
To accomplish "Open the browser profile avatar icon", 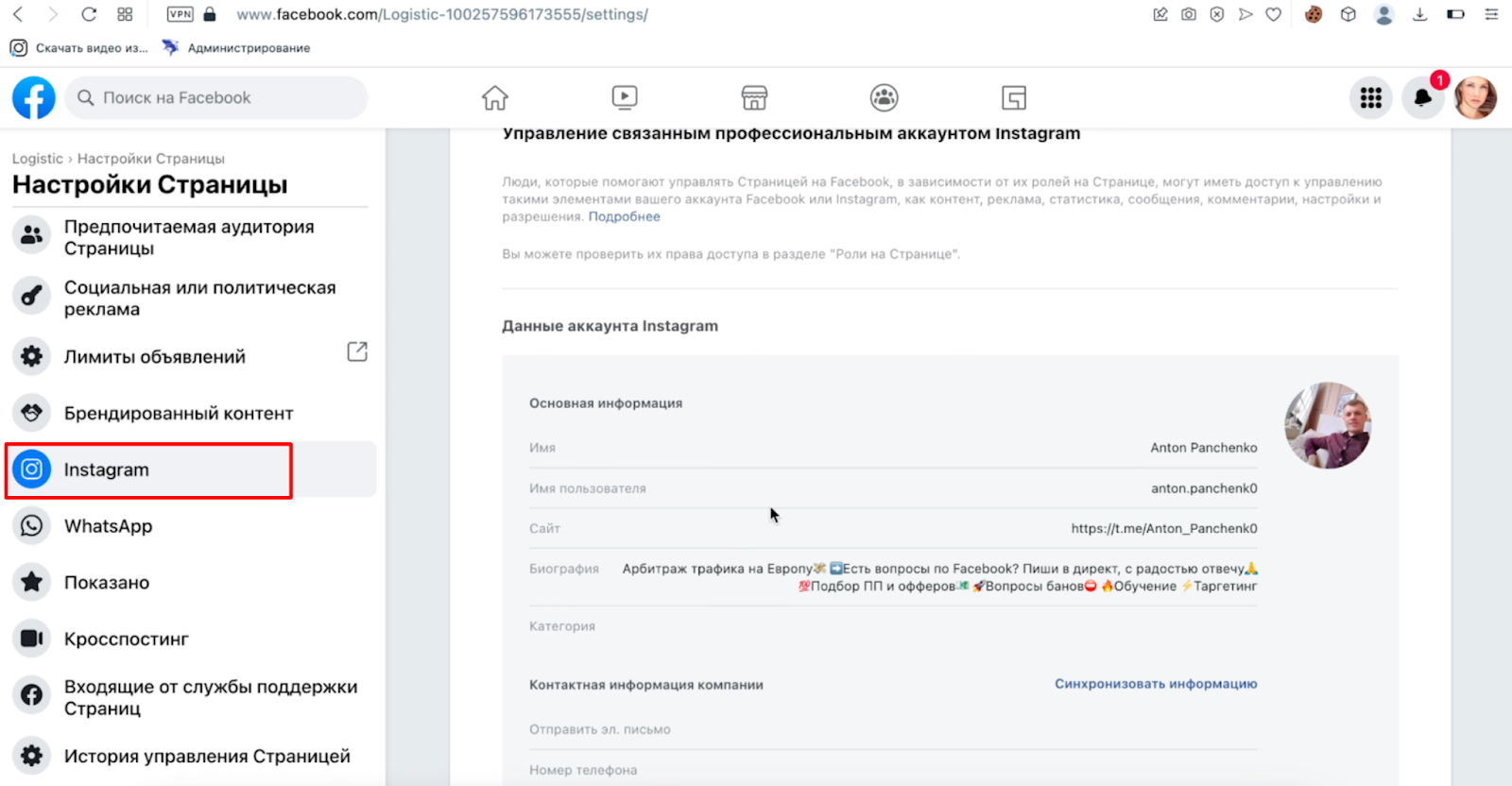I will [1384, 14].
